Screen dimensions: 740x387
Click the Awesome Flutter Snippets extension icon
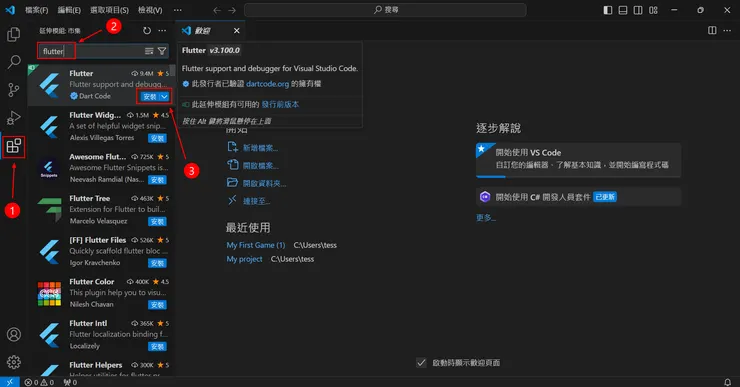tap(49, 168)
